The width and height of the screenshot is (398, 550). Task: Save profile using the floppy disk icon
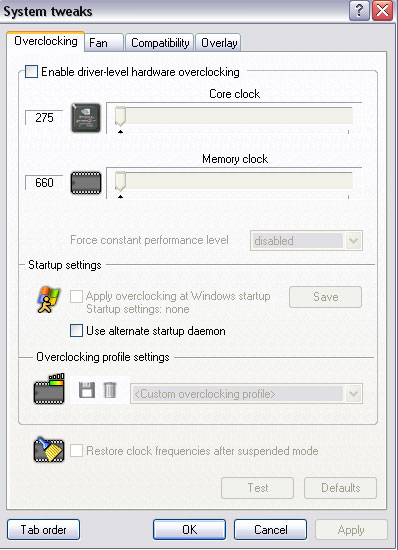[87, 390]
